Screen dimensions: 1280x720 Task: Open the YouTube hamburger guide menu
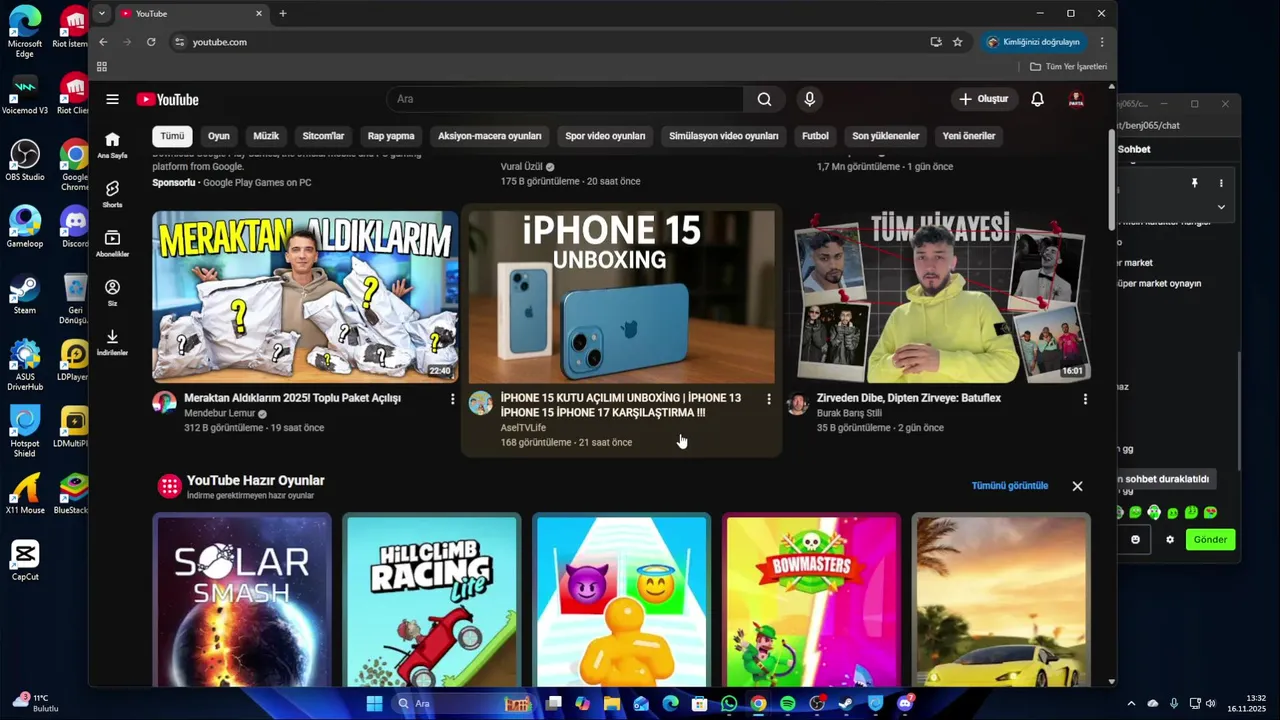[x=112, y=99]
